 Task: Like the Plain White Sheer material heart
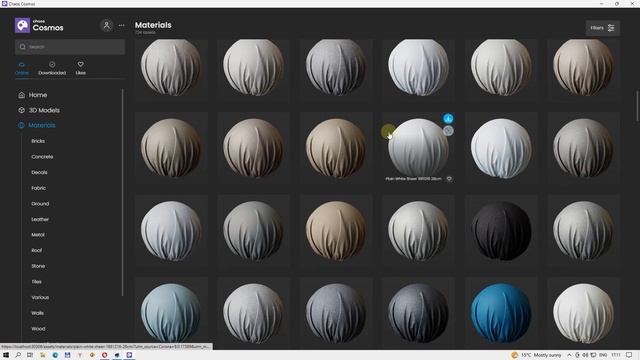pyautogui.click(x=449, y=179)
